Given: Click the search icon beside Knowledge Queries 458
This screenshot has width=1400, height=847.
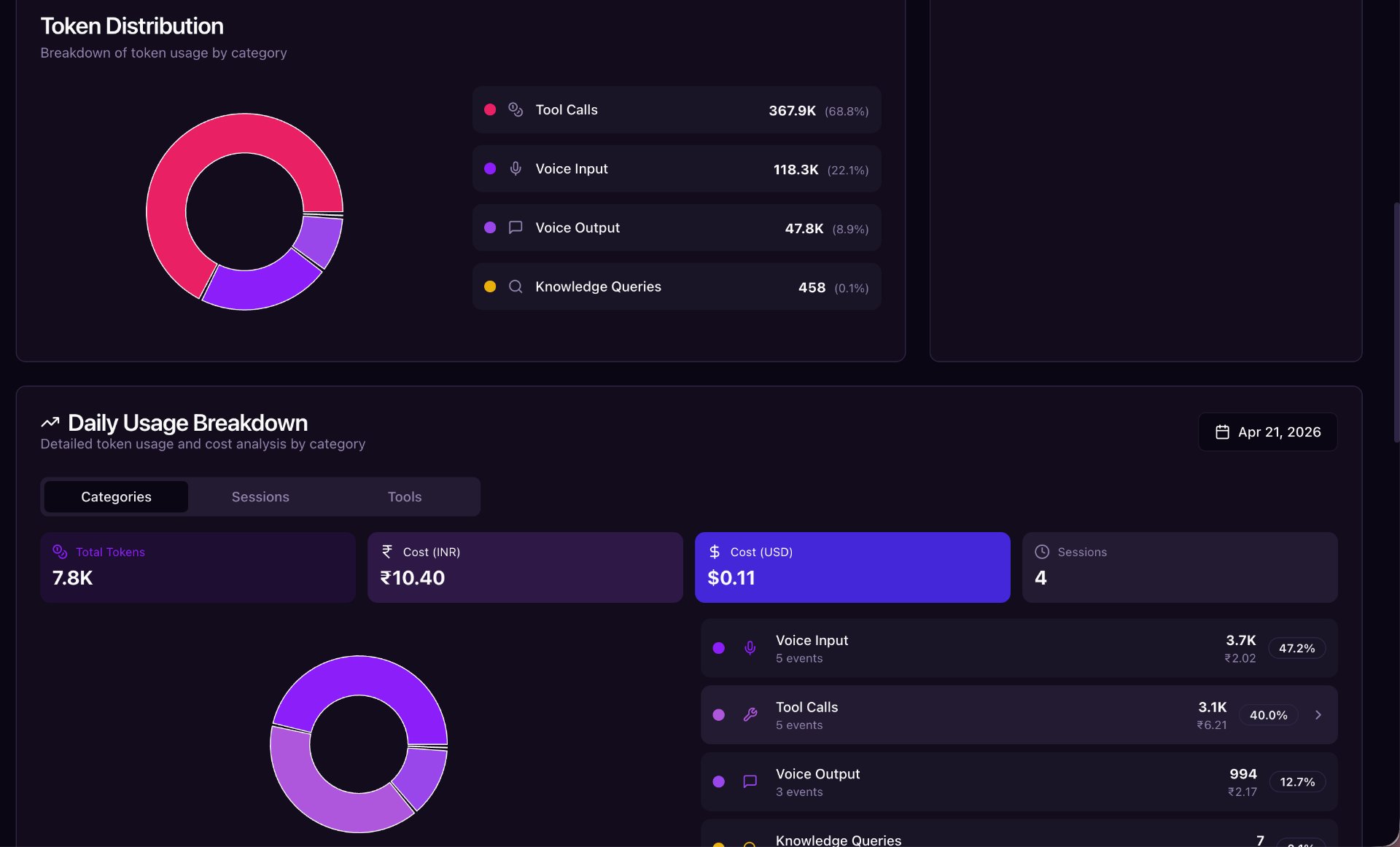Looking at the screenshot, I should [x=516, y=286].
